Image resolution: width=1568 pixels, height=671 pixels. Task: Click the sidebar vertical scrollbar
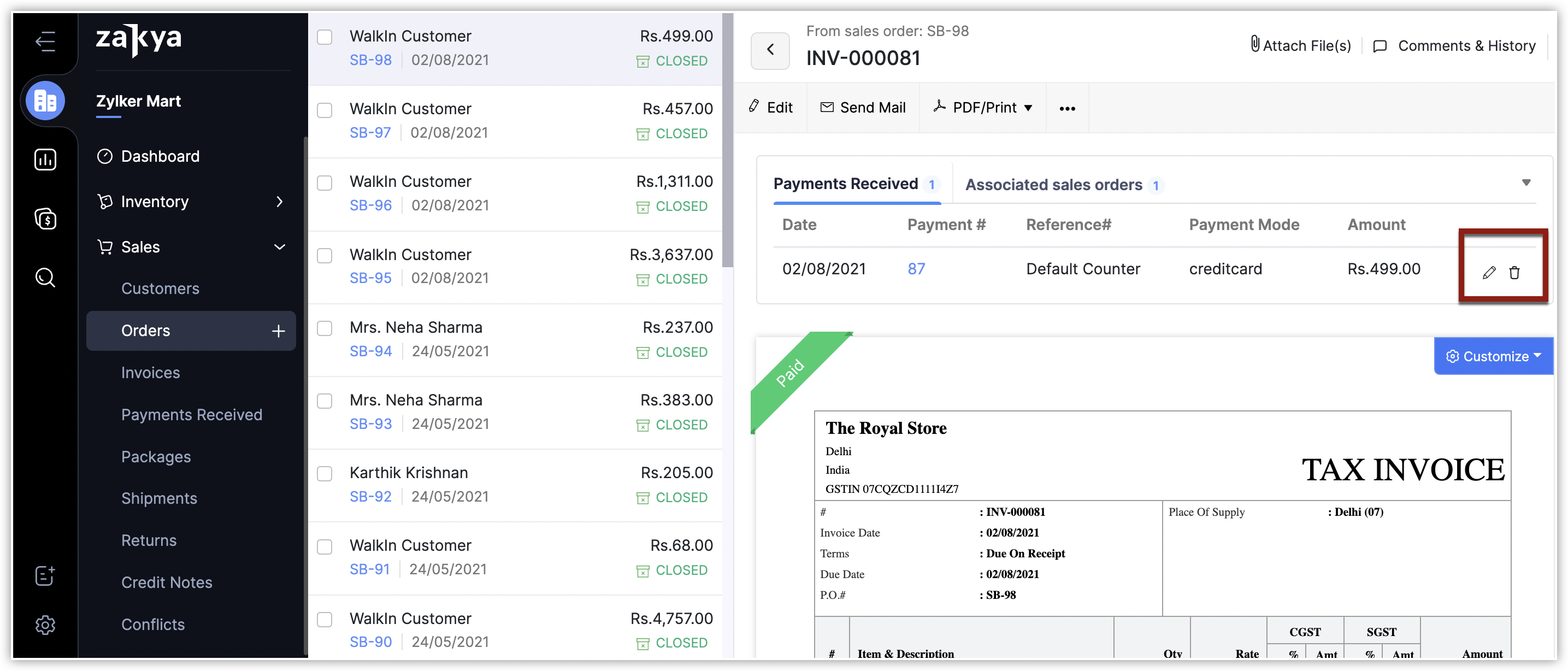tap(305, 396)
